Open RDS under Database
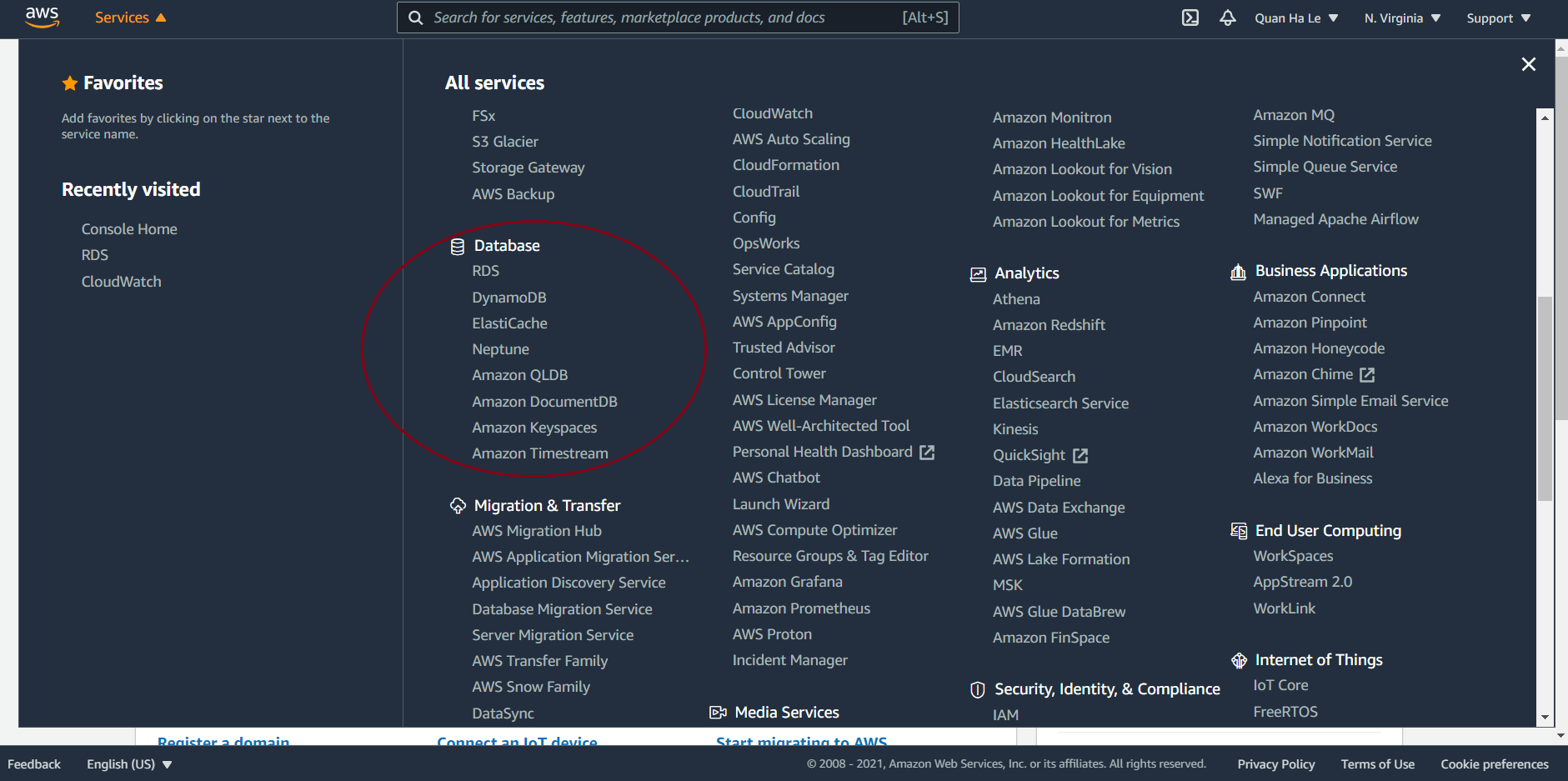Screen dimensions: 1568x781 pos(486,271)
